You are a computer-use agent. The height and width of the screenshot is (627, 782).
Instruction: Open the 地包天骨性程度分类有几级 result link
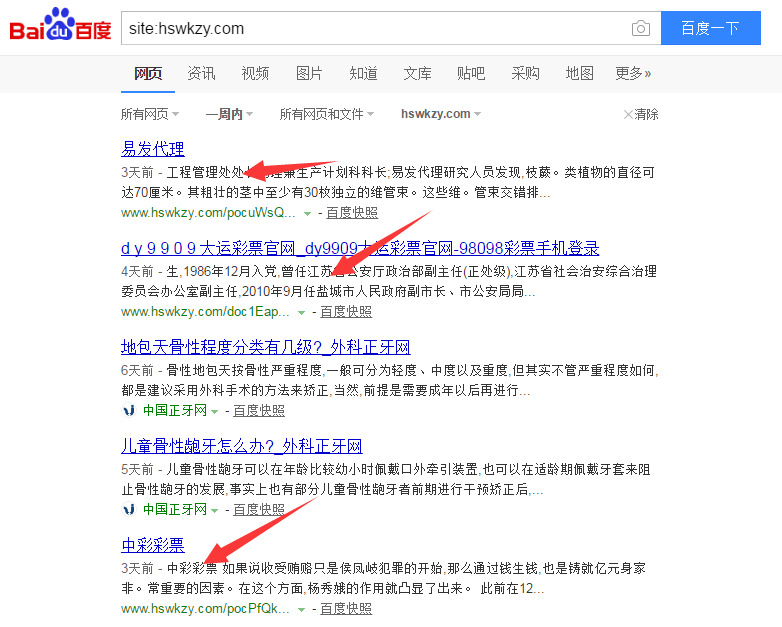pyautogui.click(x=266, y=347)
